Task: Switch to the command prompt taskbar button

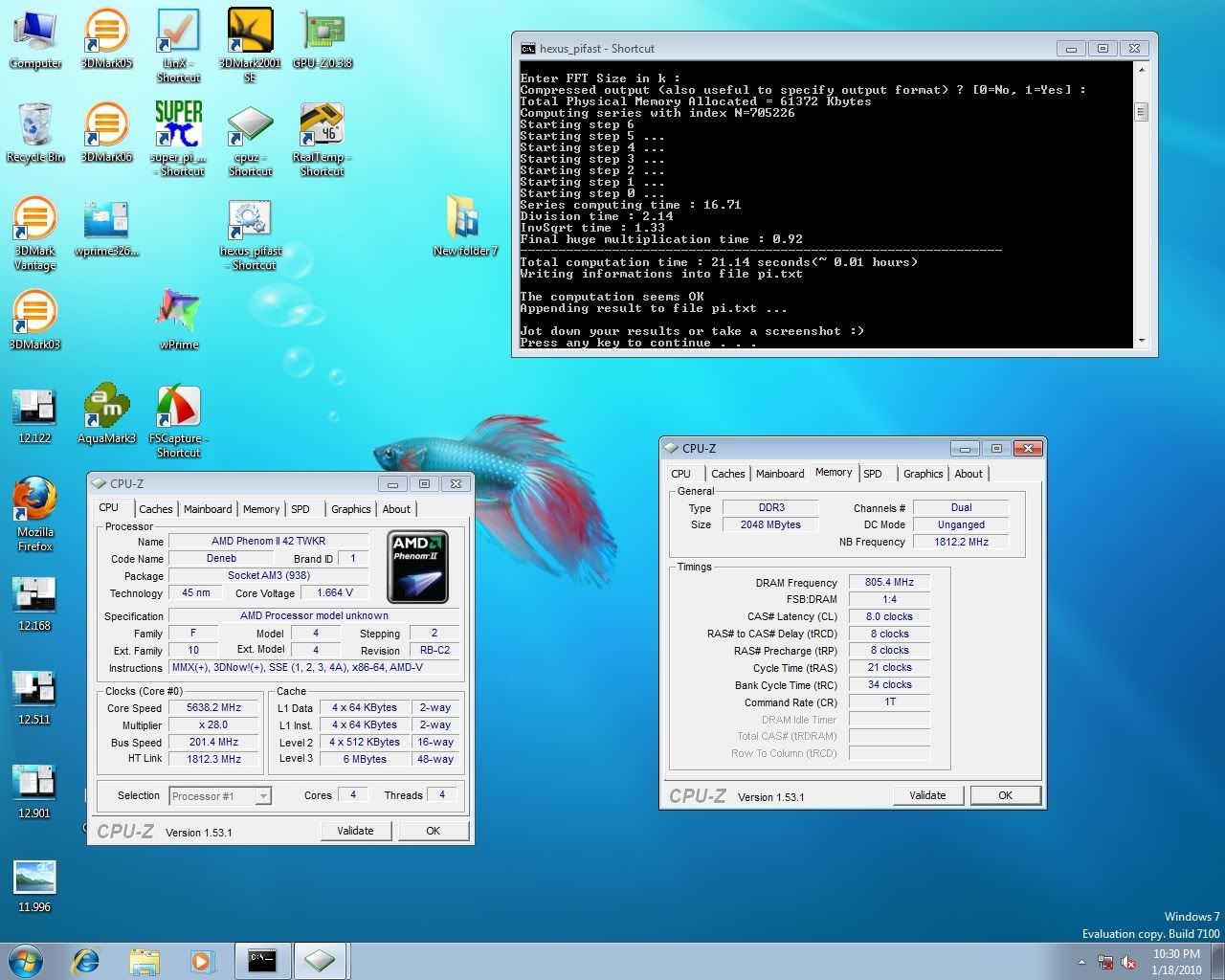Action: [x=262, y=961]
